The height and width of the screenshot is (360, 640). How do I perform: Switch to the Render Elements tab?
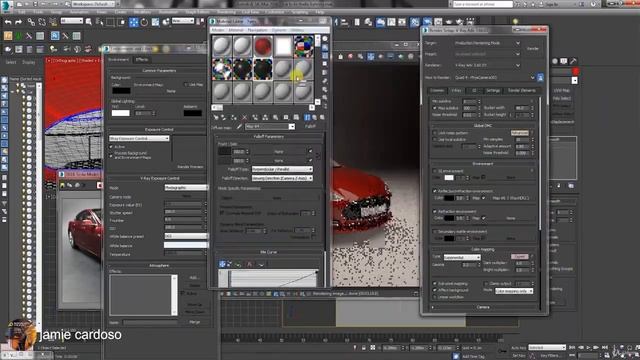522,91
